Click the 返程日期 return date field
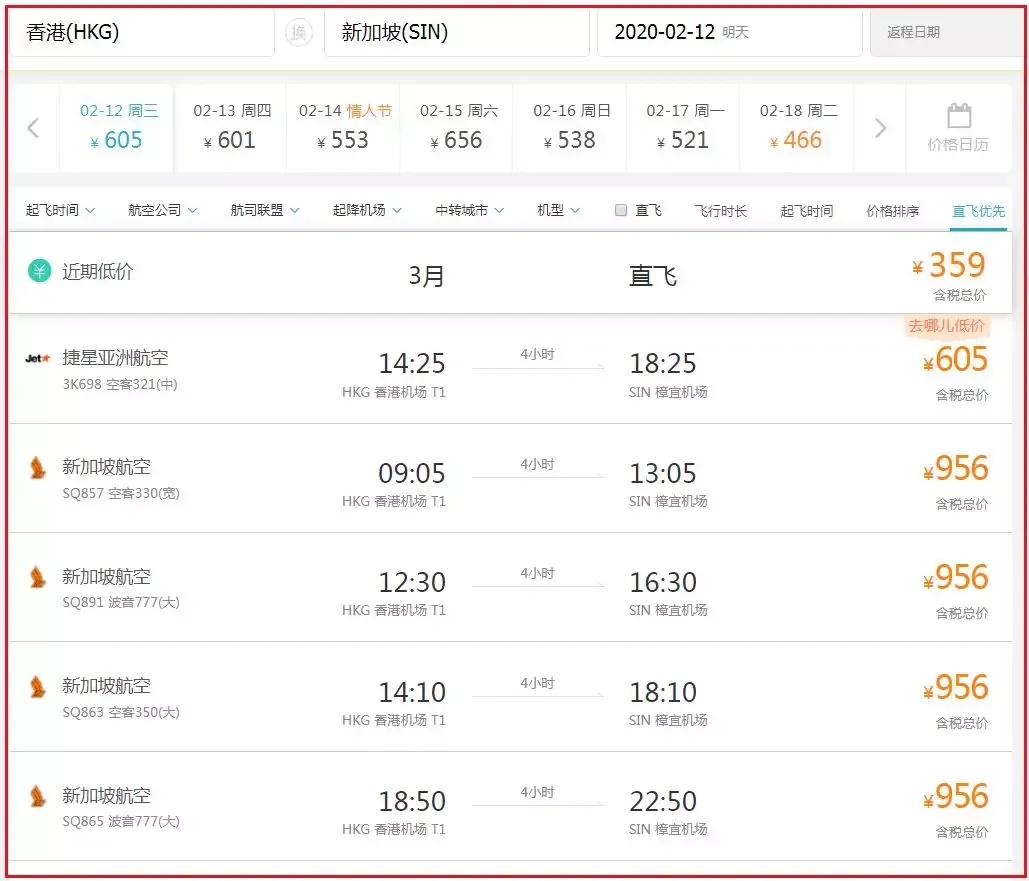The width and height of the screenshot is (1029, 881). tap(948, 32)
